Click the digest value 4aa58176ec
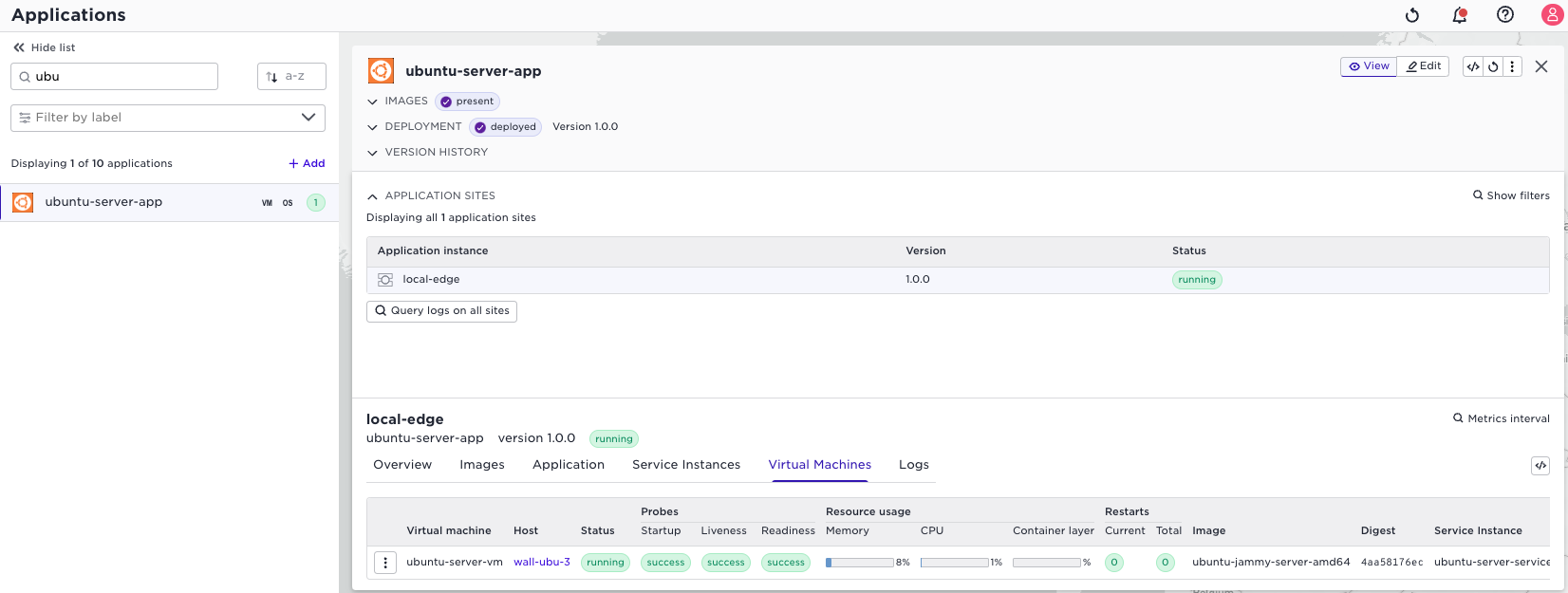Viewport: 1568px width, 593px height. pos(1391,563)
